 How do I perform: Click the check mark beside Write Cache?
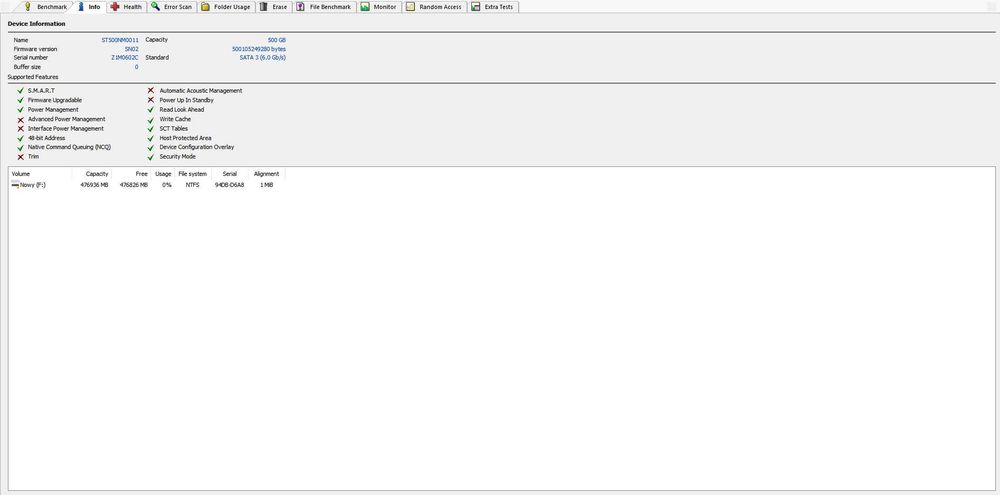[x=151, y=119]
